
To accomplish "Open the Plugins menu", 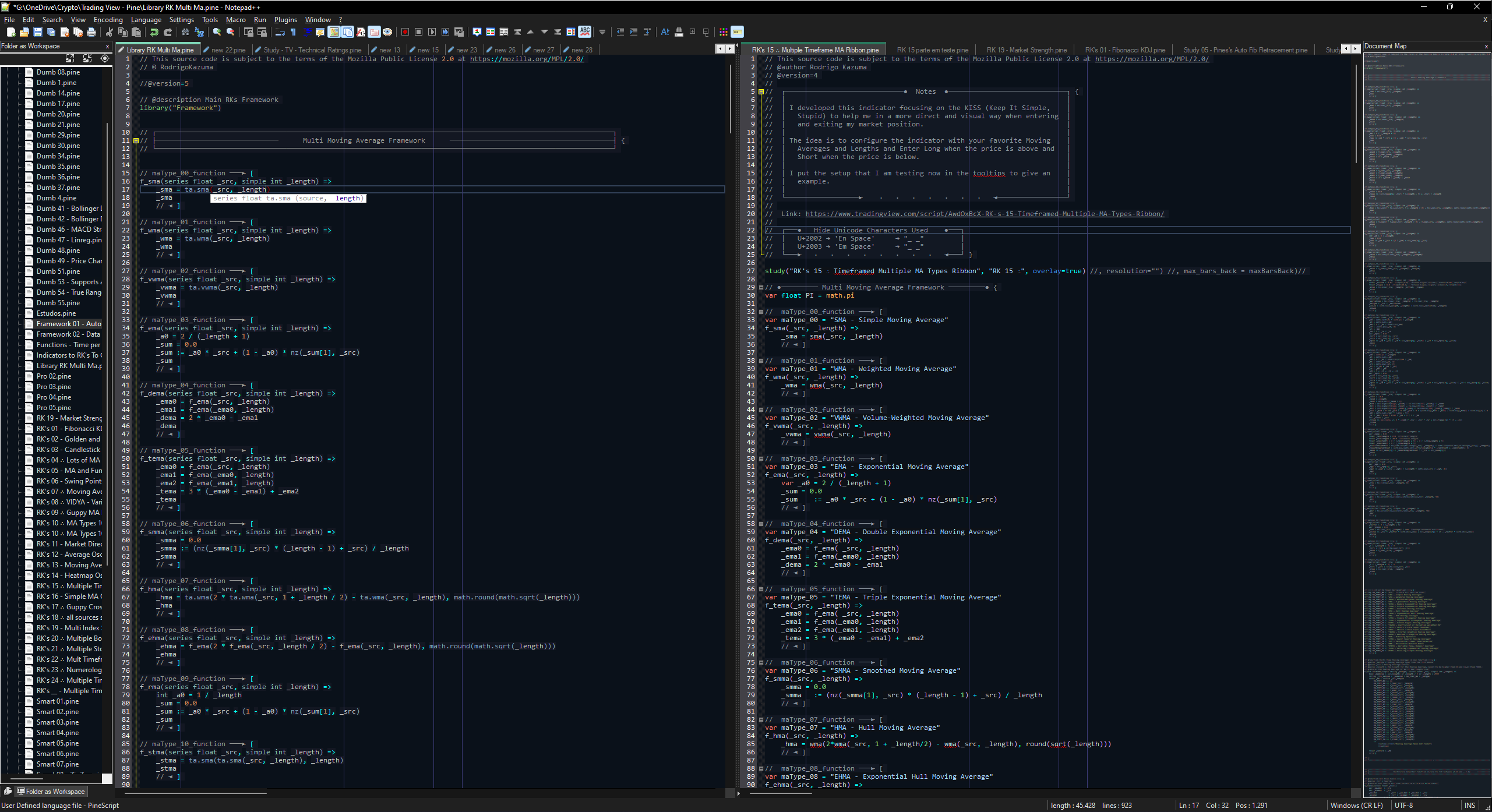I will click(x=285, y=19).
